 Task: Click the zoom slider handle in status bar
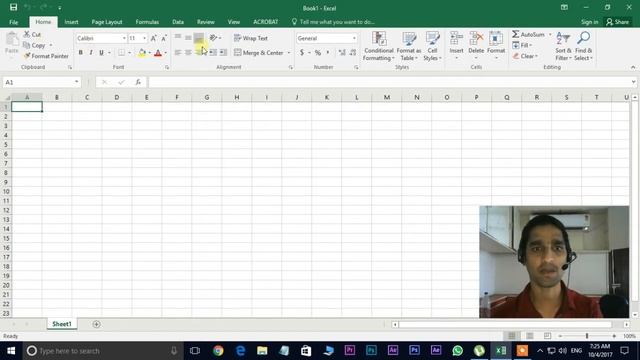coord(587,336)
